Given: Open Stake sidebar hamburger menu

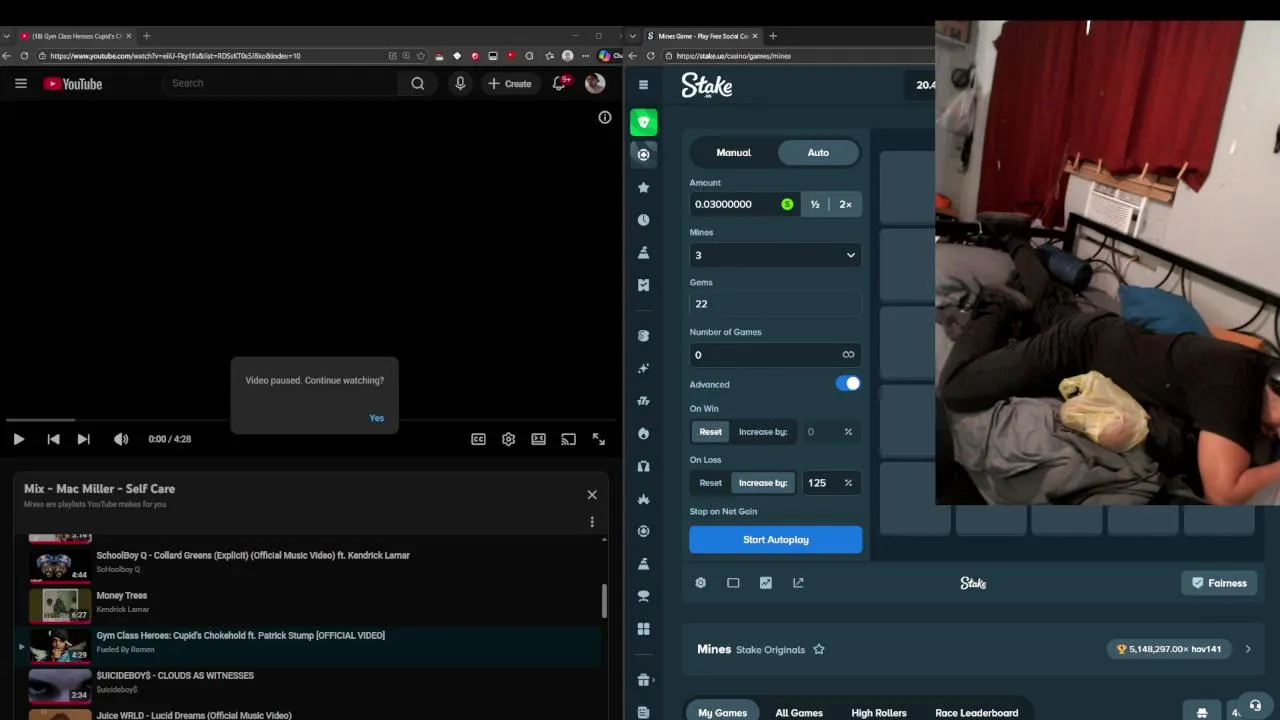Looking at the screenshot, I should [644, 85].
